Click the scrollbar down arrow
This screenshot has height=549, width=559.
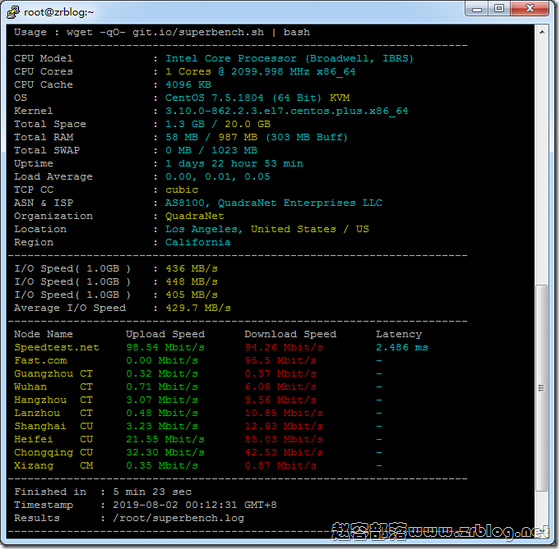tap(542, 532)
